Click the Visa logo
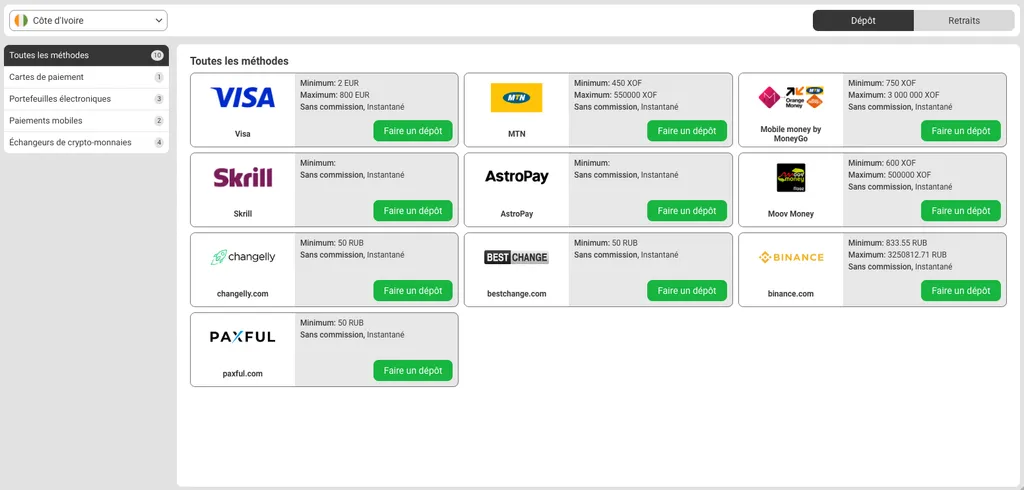Image resolution: width=1024 pixels, height=490 pixels. point(242,97)
